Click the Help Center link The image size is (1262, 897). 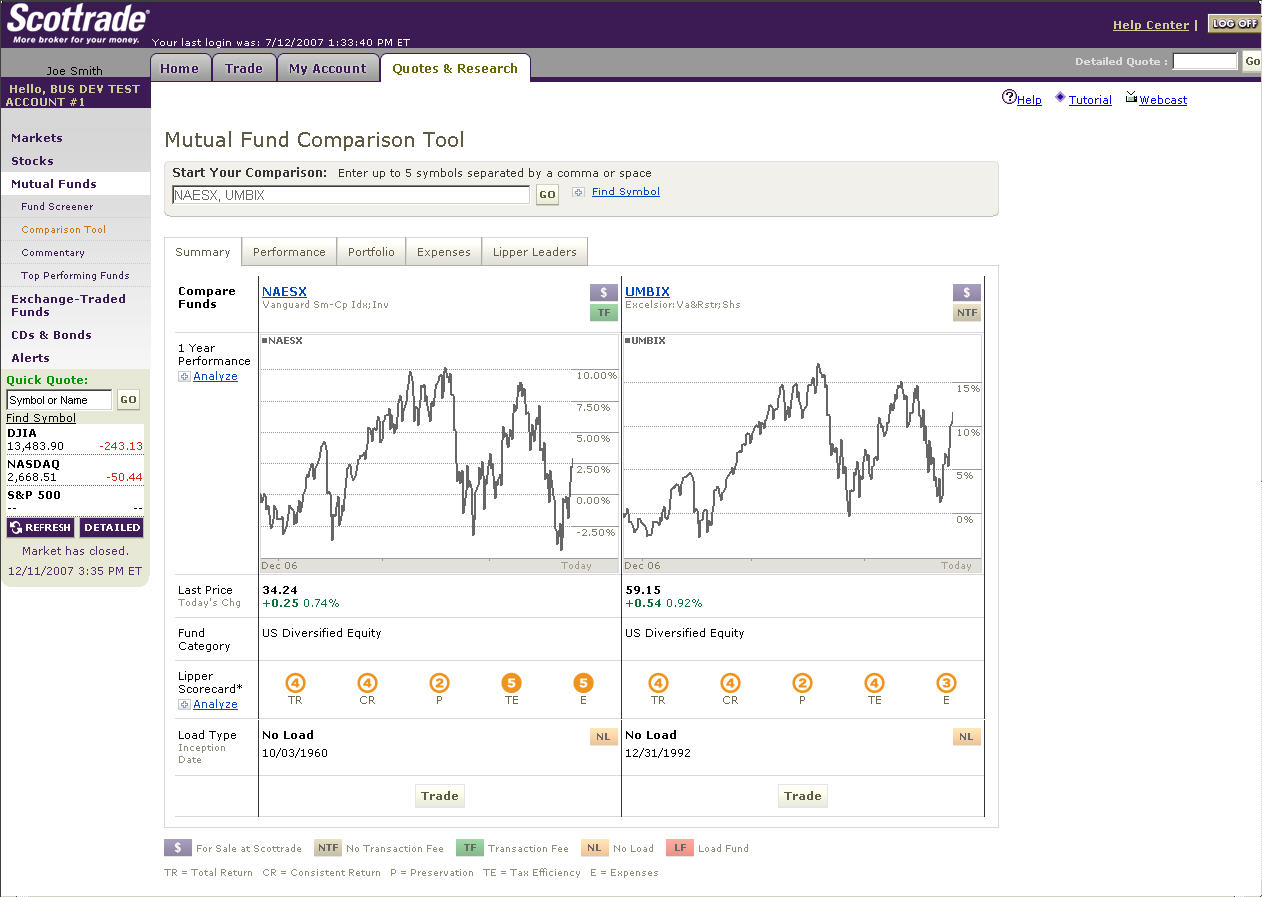pos(1151,25)
